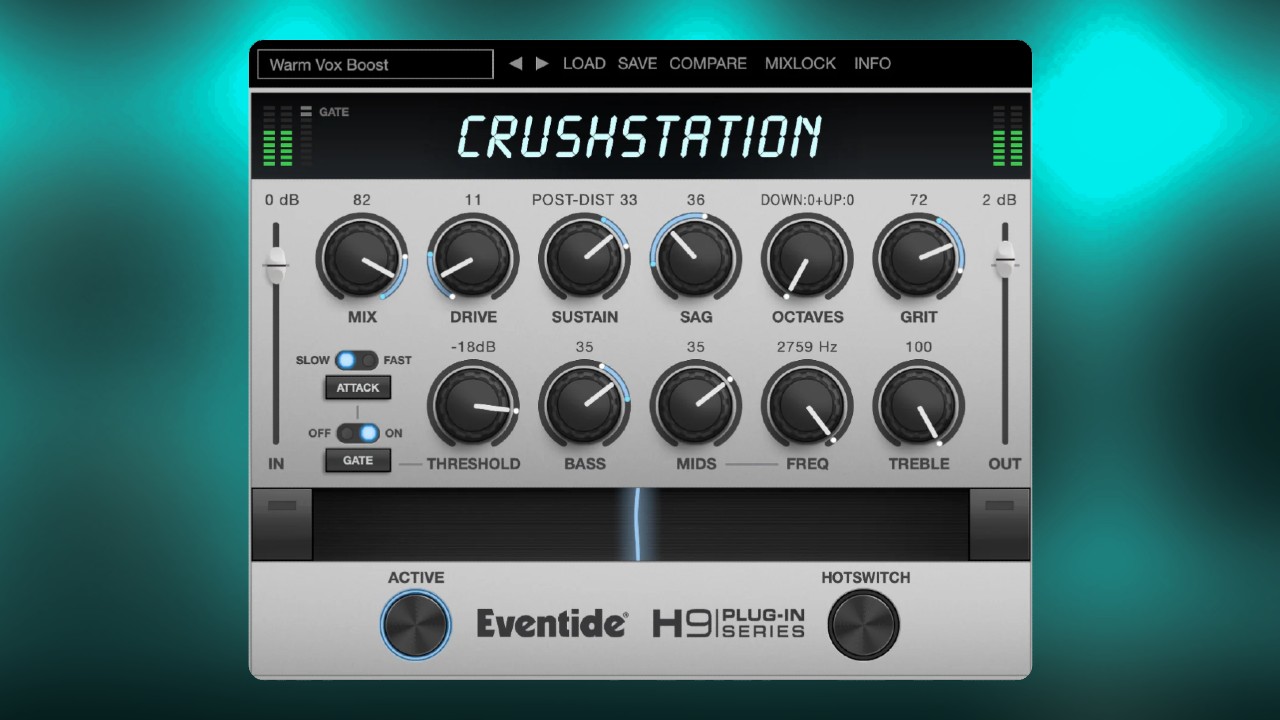Select the MIX knob
Viewport: 1280px width, 720px height.
coord(362,258)
